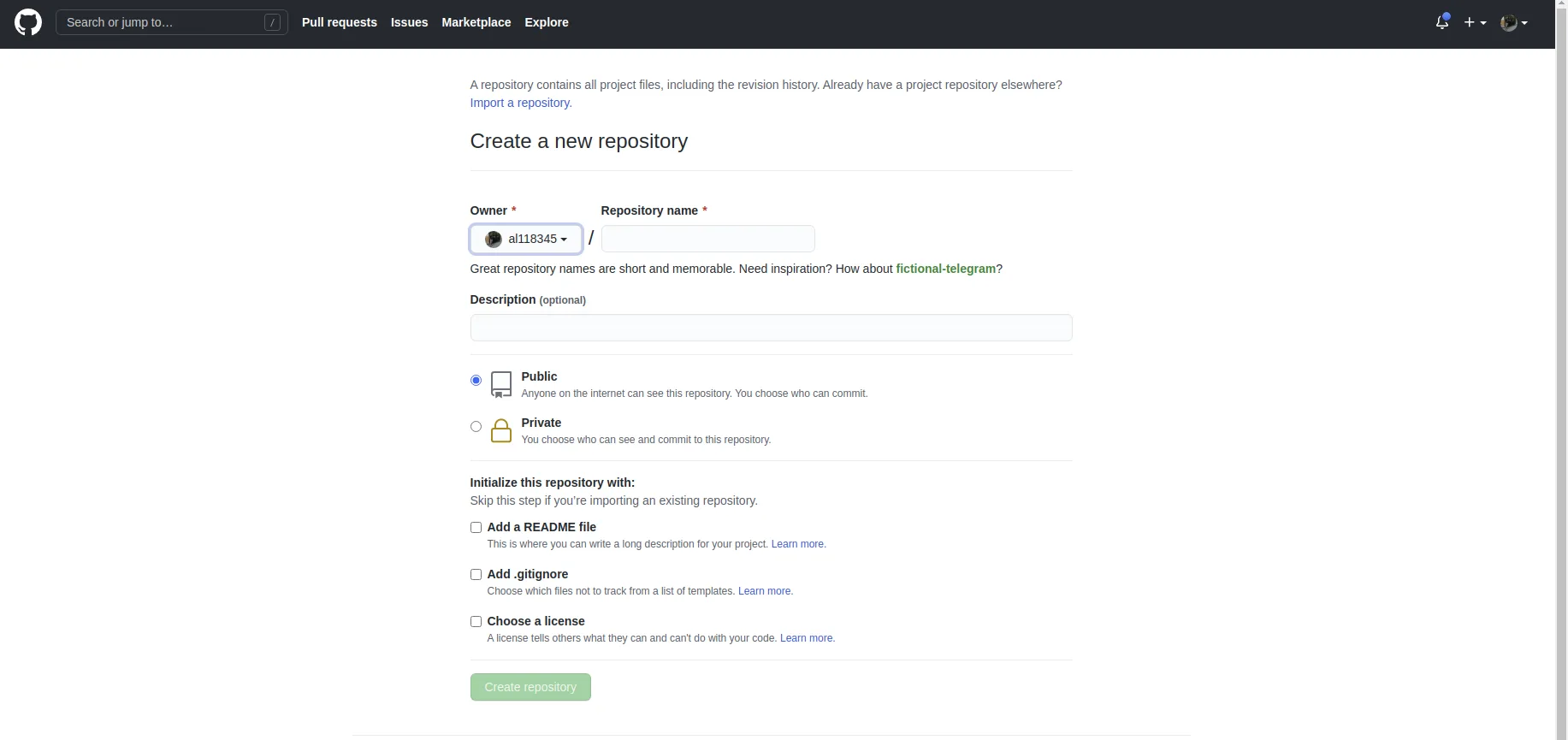1568x740 pixels.
Task: Select the Public radio button
Action: pos(476,380)
